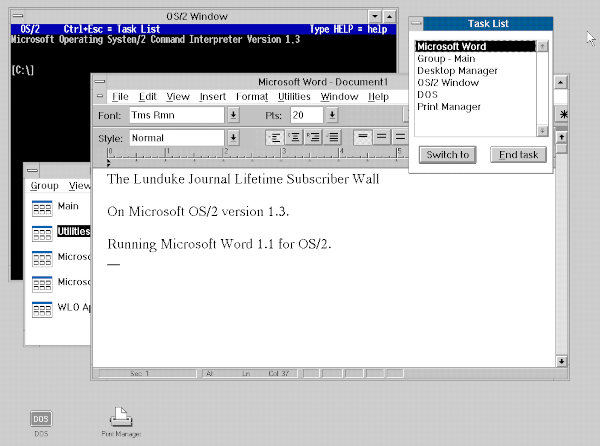Open the Utilities menu in Word
The height and width of the screenshot is (446, 600).
pyautogui.click(x=294, y=96)
